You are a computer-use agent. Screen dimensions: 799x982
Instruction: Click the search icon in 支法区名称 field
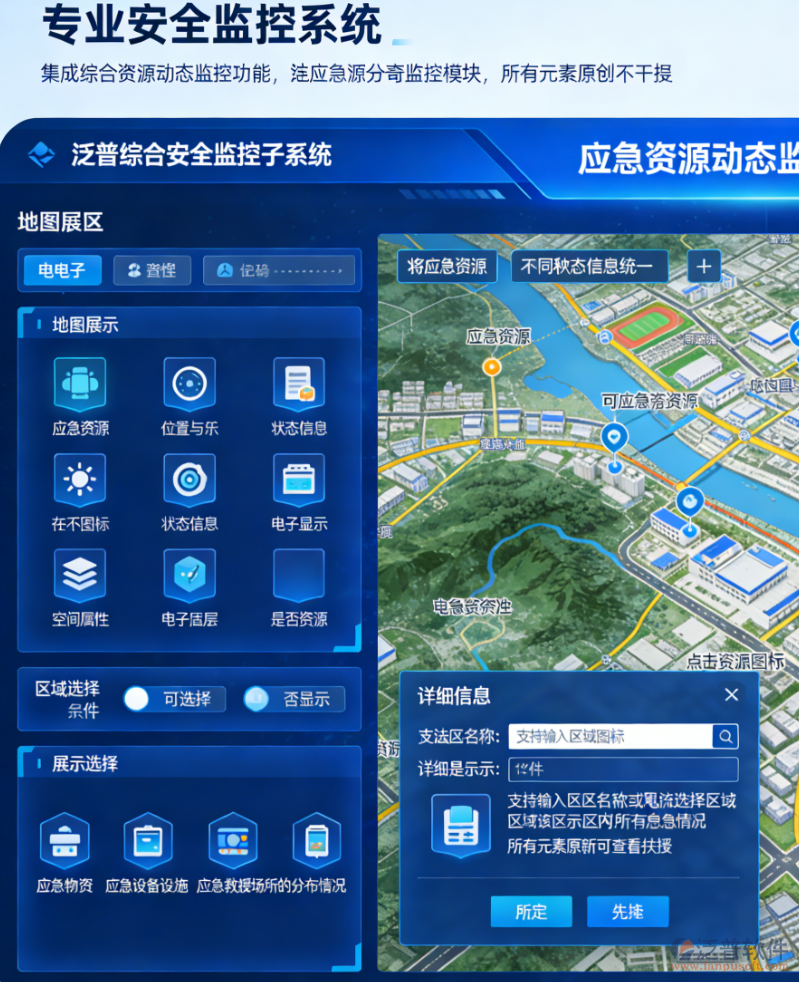click(725, 736)
